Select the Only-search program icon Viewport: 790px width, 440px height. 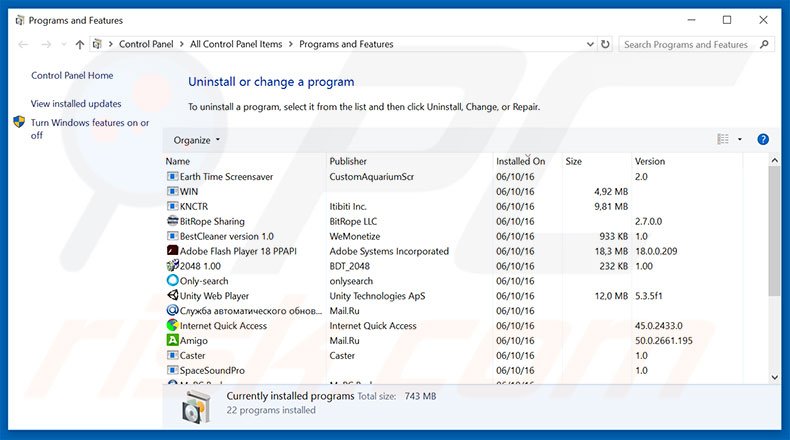172,281
